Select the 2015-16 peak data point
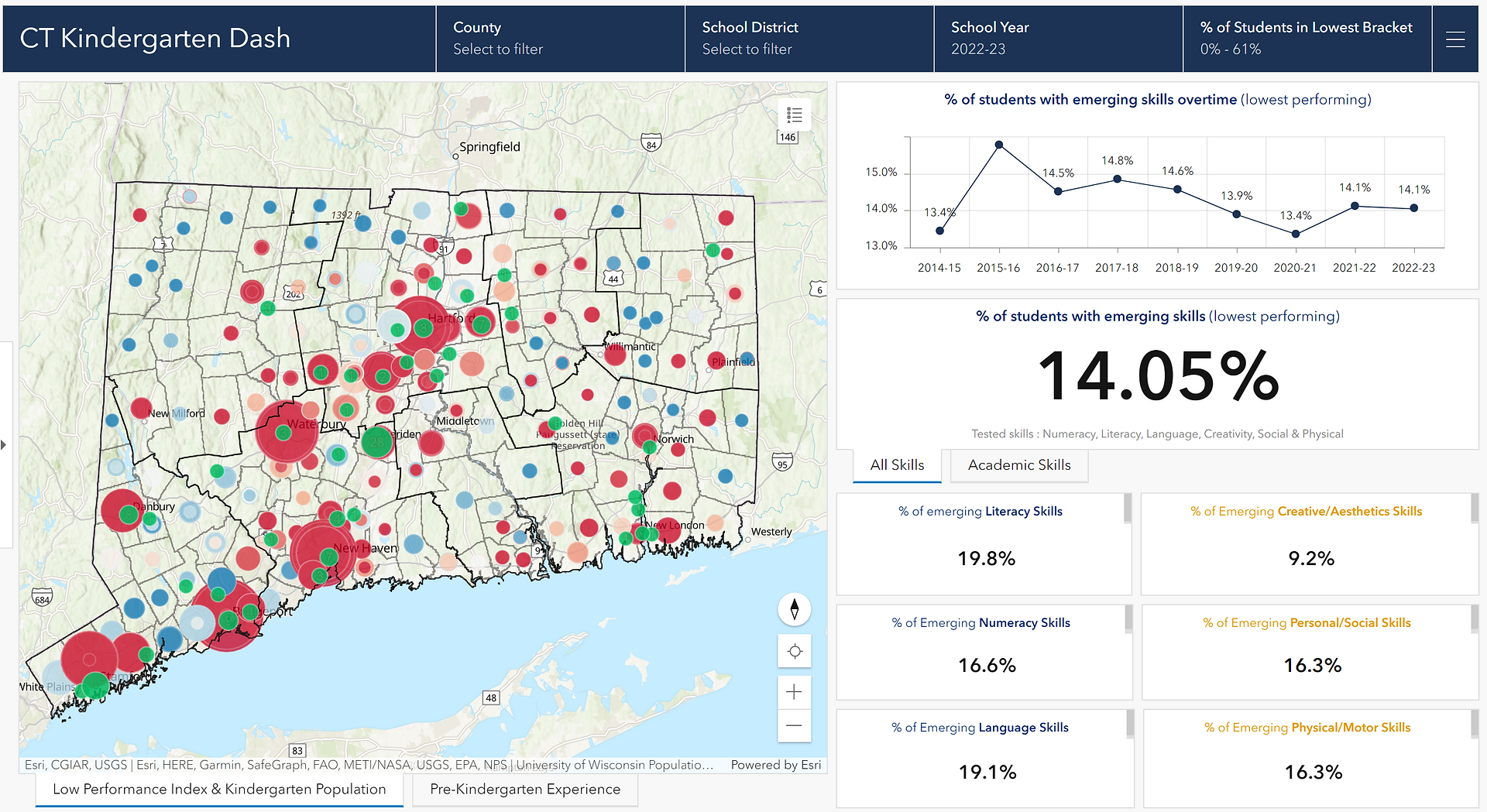The image size is (1487, 812). coord(999,145)
